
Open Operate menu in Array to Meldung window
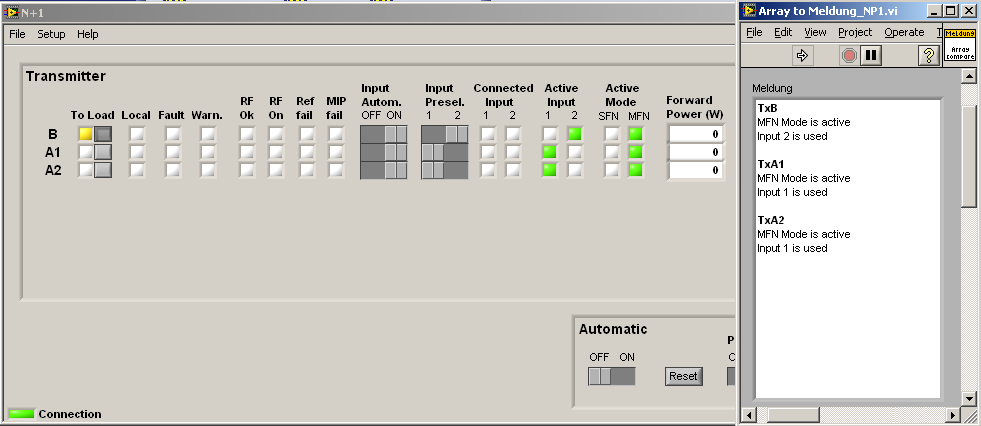[x=904, y=32]
